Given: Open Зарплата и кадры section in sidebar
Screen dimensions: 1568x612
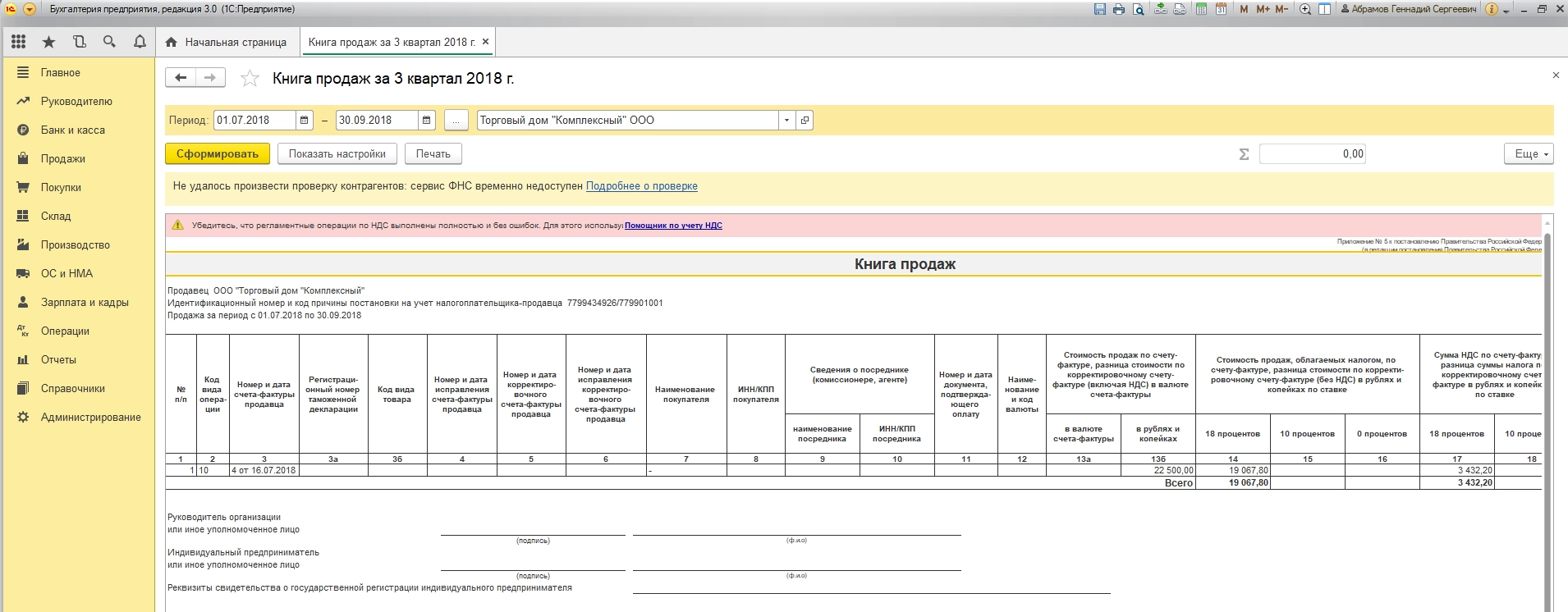Looking at the screenshot, I should click(x=85, y=303).
